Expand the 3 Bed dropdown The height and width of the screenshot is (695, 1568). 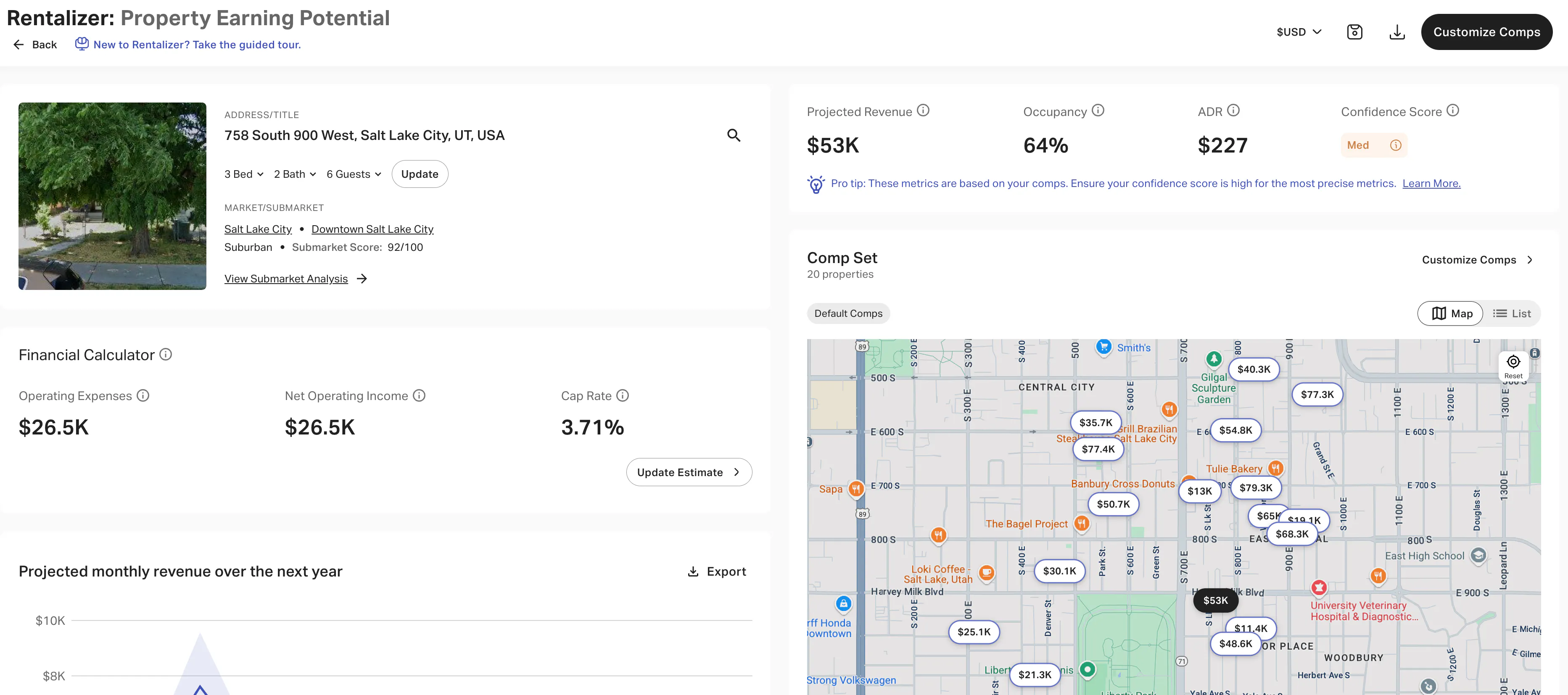point(243,174)
